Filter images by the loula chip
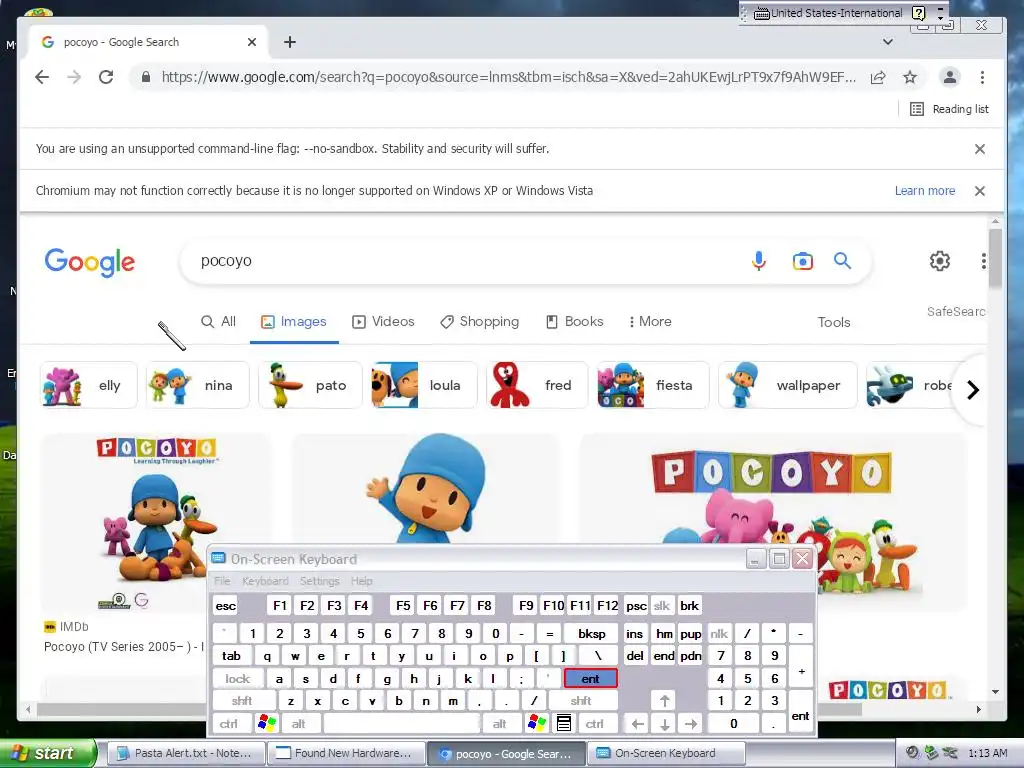1024x768 pixels. (424, 385)
